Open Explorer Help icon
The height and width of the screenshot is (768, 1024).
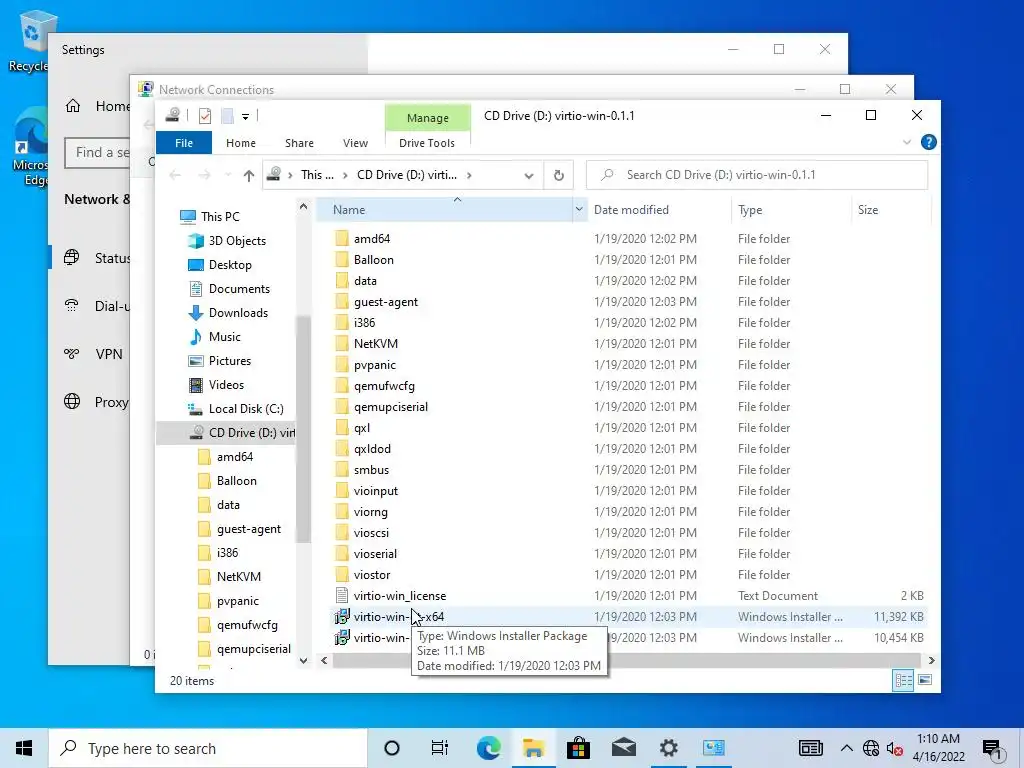[x=928, y=142]
